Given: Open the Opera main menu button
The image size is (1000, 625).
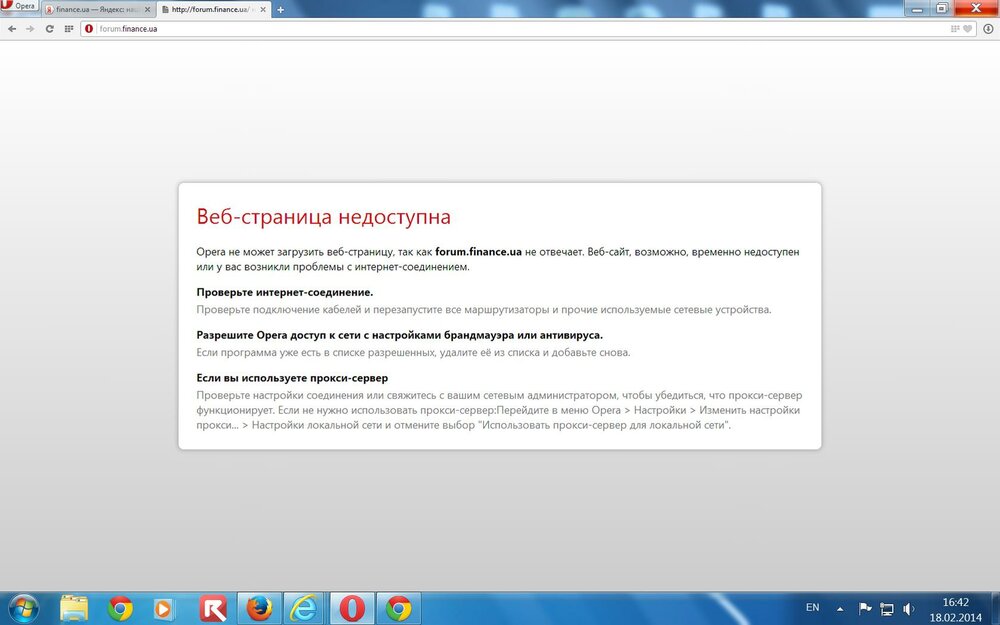Looking at the screenshot, I should click(20, 8).
